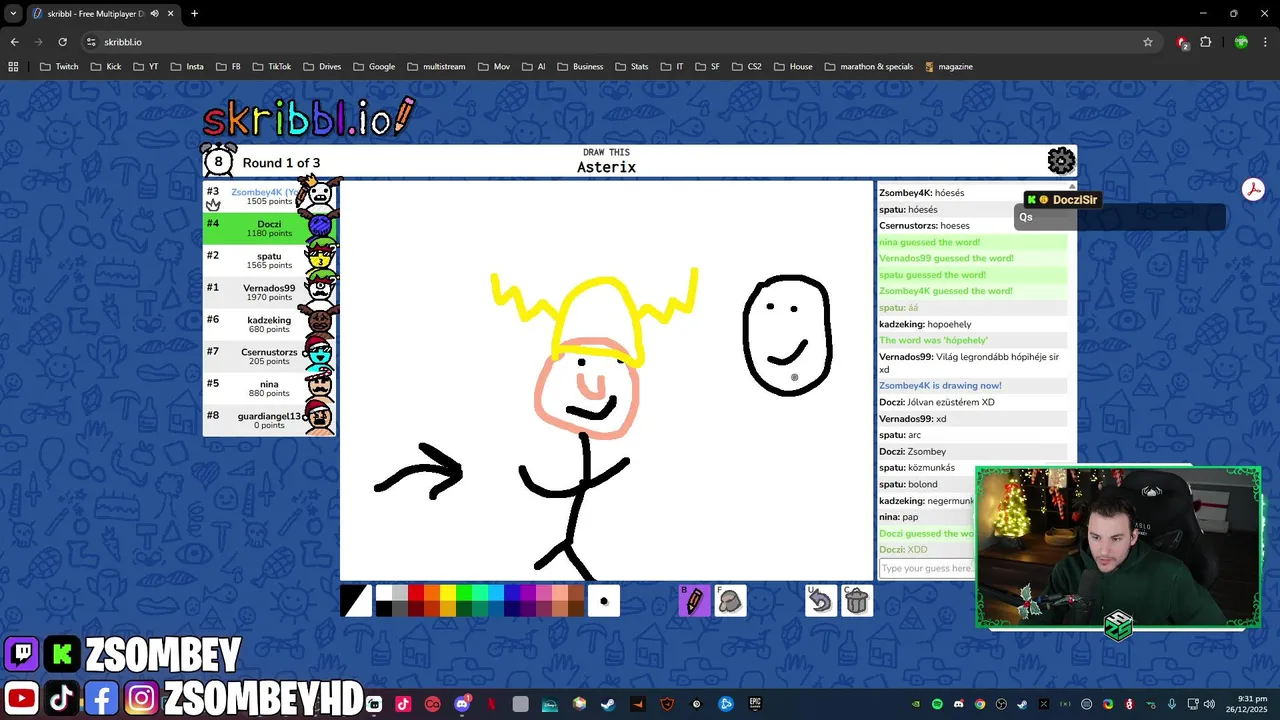Open Epic Games launcher in taskbar
1280x720 pixels.
756,704
